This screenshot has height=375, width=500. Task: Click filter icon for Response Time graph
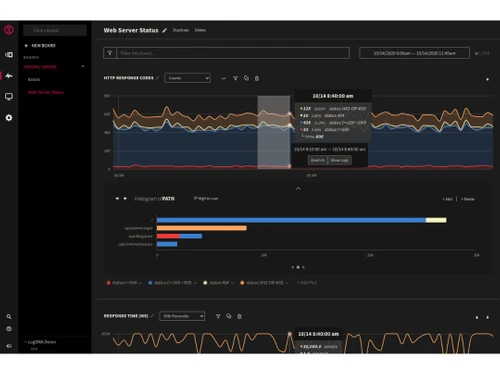click(218, 316)
